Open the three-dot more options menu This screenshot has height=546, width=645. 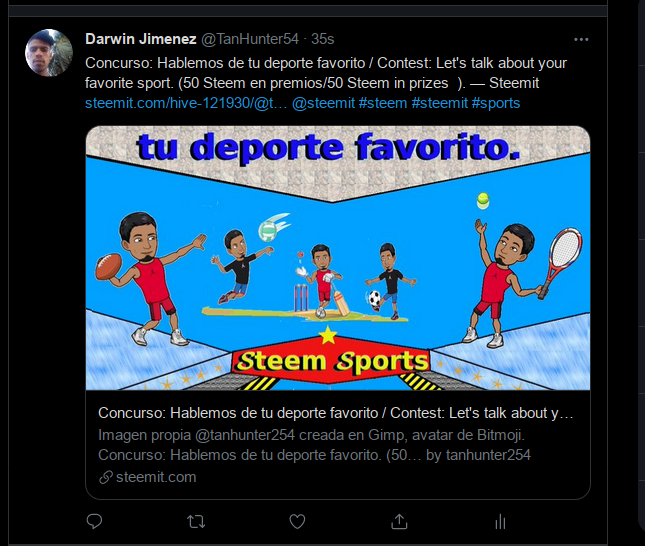[581, 39]
